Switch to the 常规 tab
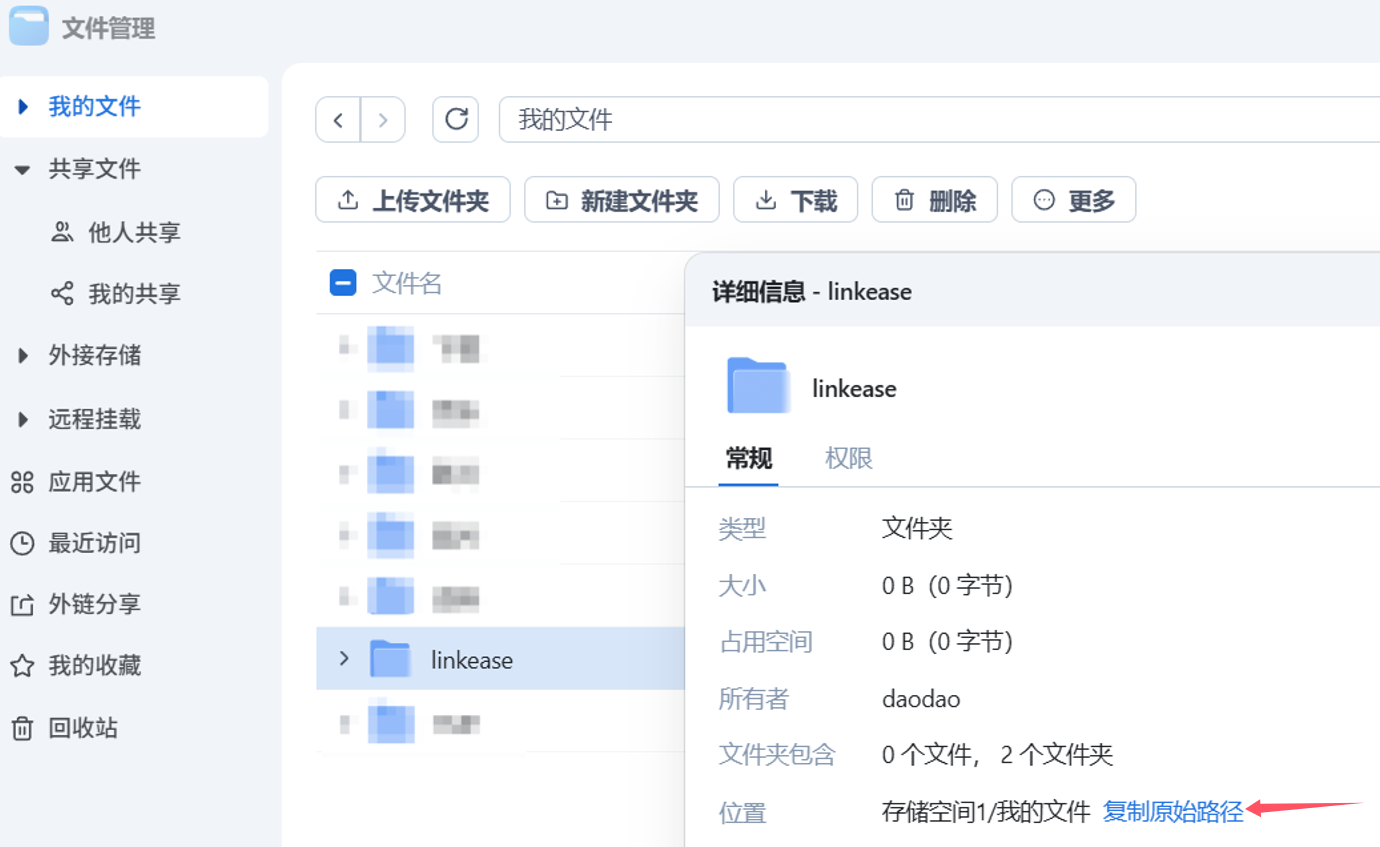The image size is (1380, 847). (749, 459)
